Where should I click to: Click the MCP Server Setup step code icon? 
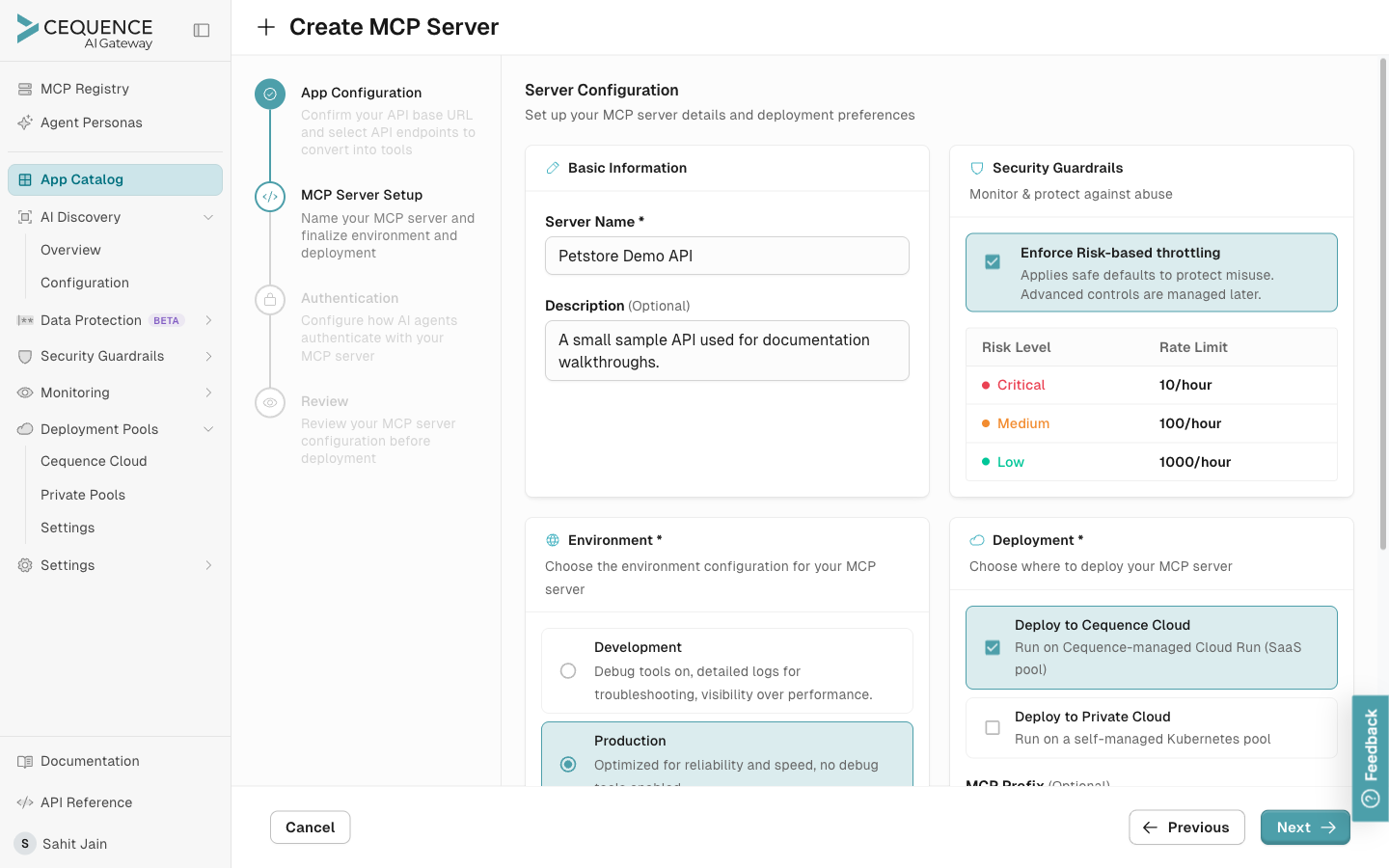[270, 197]
